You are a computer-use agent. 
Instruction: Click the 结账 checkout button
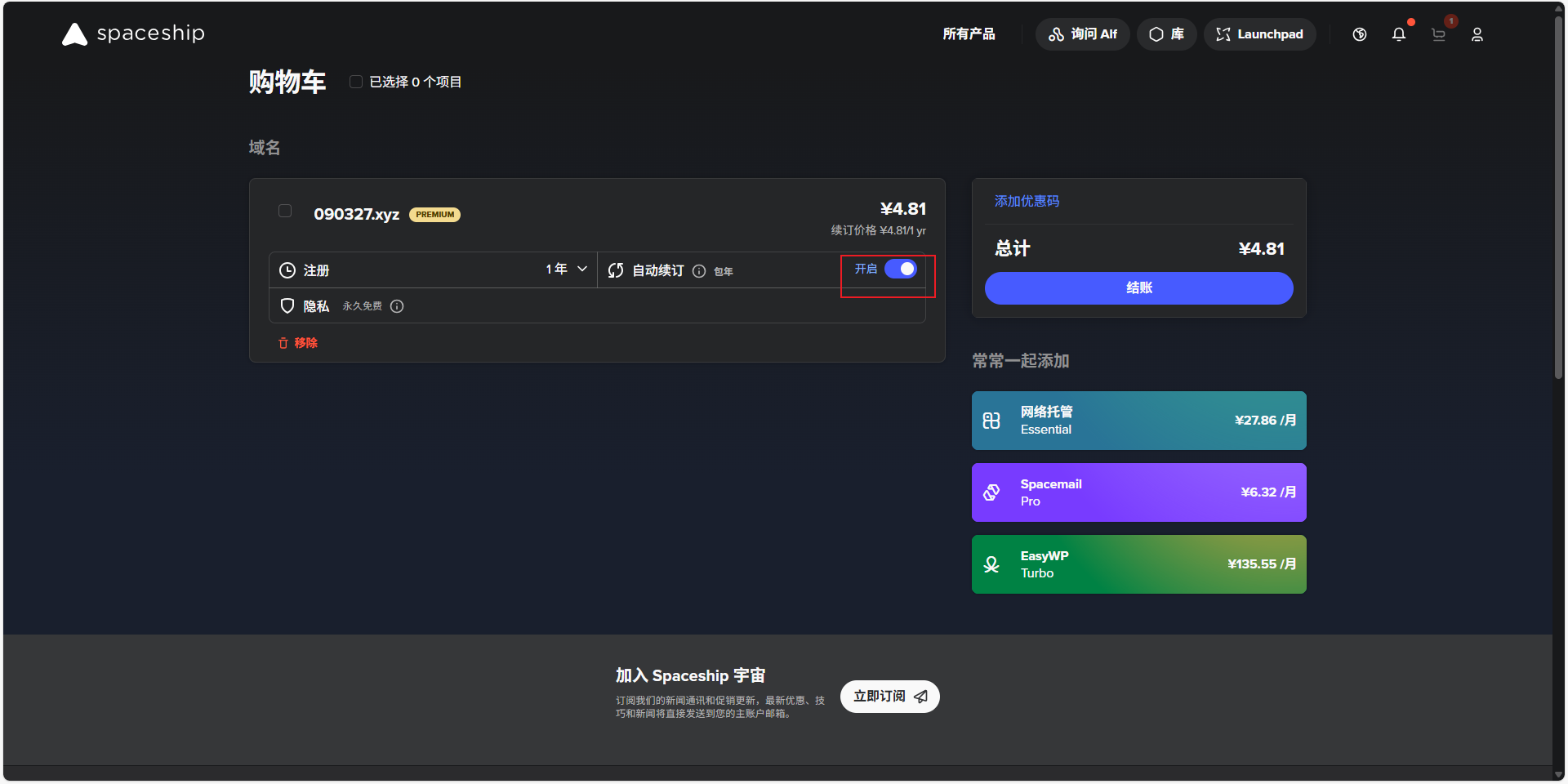(1138, 288)
